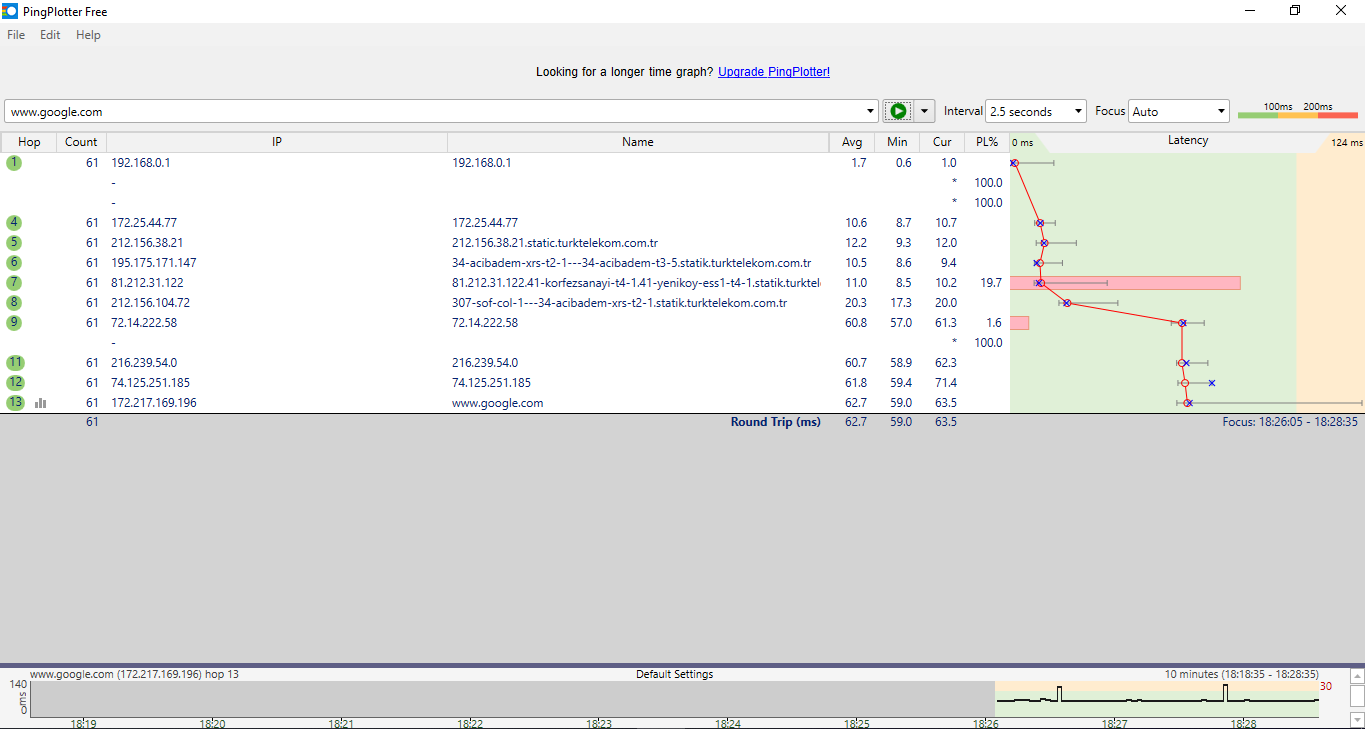Click the hop 11 green circle icon
The image size is (1365, 729).
point(14,362)
